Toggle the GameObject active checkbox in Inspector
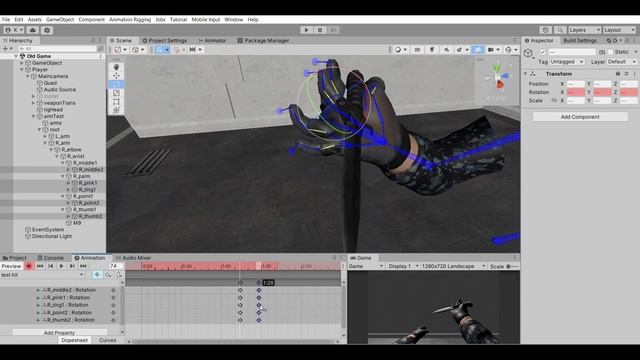640x360 pixels. click(542, 52)
